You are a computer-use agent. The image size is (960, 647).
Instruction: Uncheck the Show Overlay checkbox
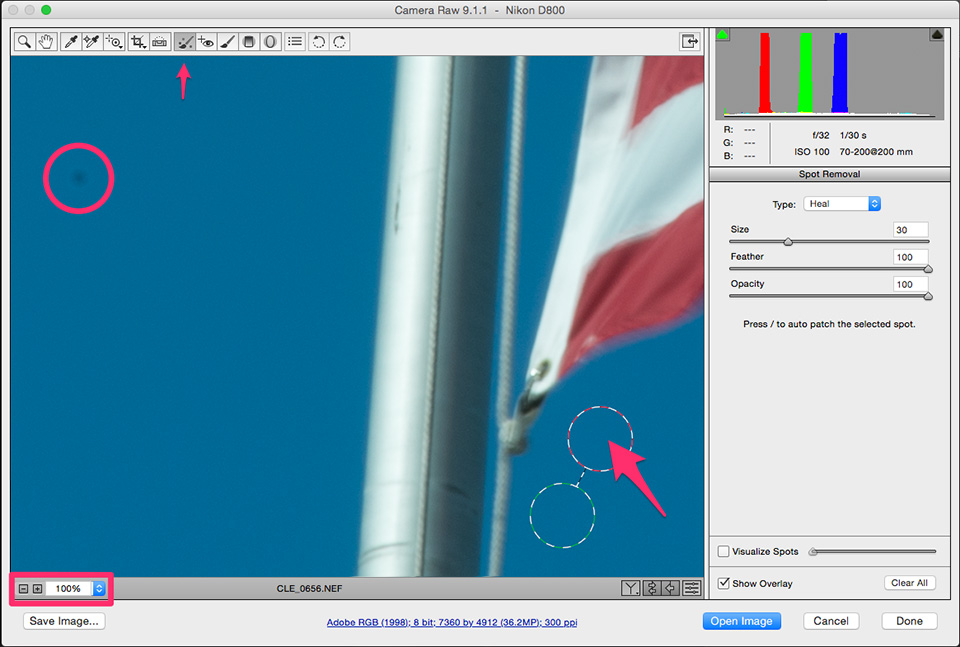tap(724, 583)
